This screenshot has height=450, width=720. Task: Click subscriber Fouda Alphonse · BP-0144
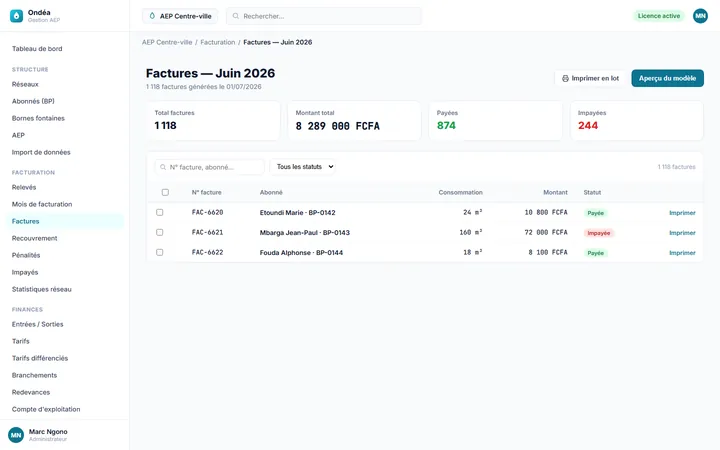[301, 253]
